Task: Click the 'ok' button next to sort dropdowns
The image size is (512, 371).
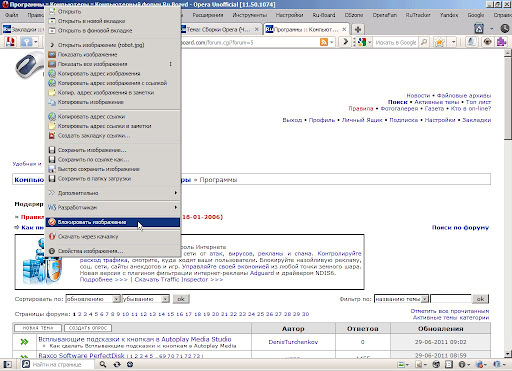Action: [181, 299]
